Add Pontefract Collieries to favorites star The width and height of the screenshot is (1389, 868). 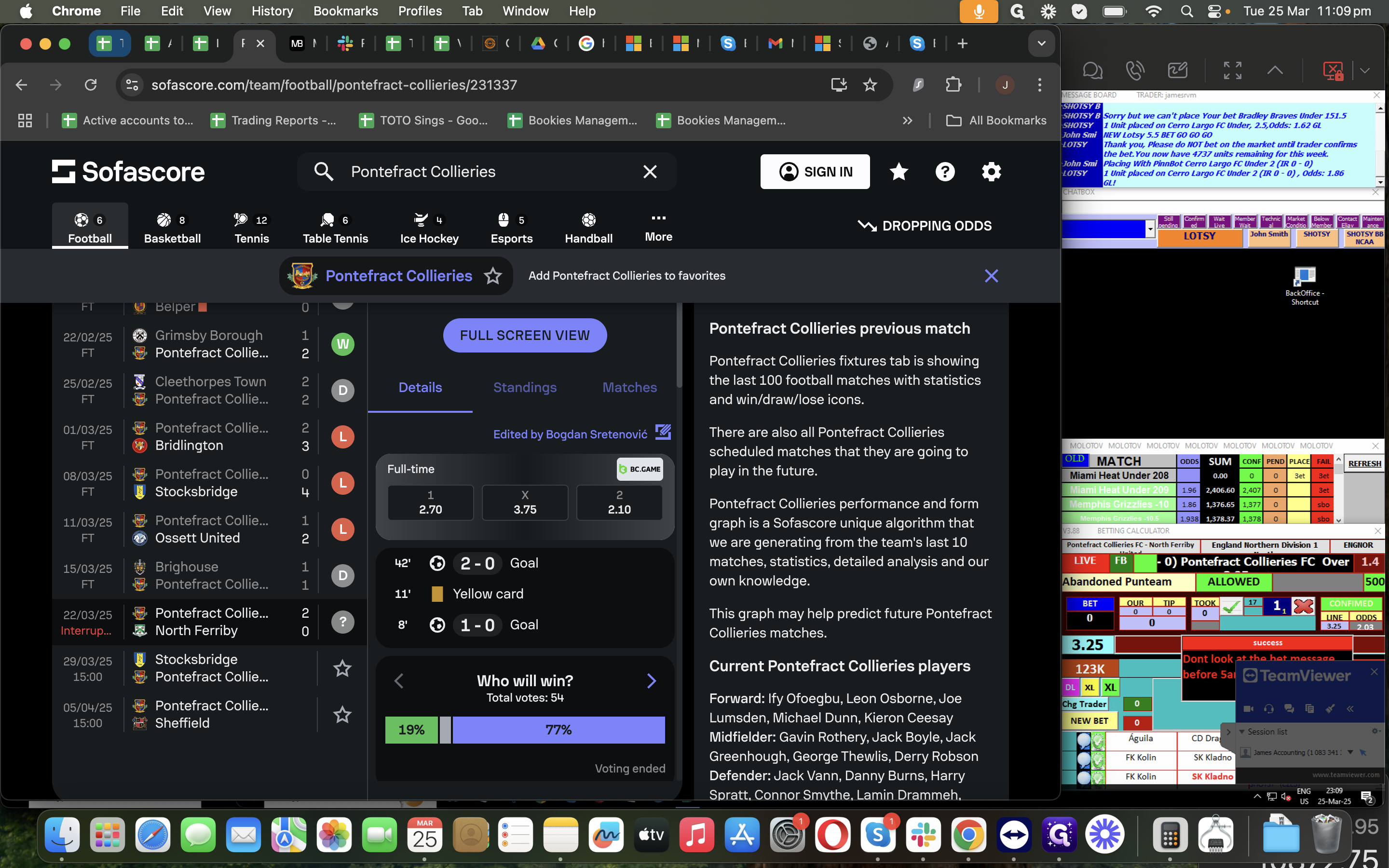[x=493, y=276]
